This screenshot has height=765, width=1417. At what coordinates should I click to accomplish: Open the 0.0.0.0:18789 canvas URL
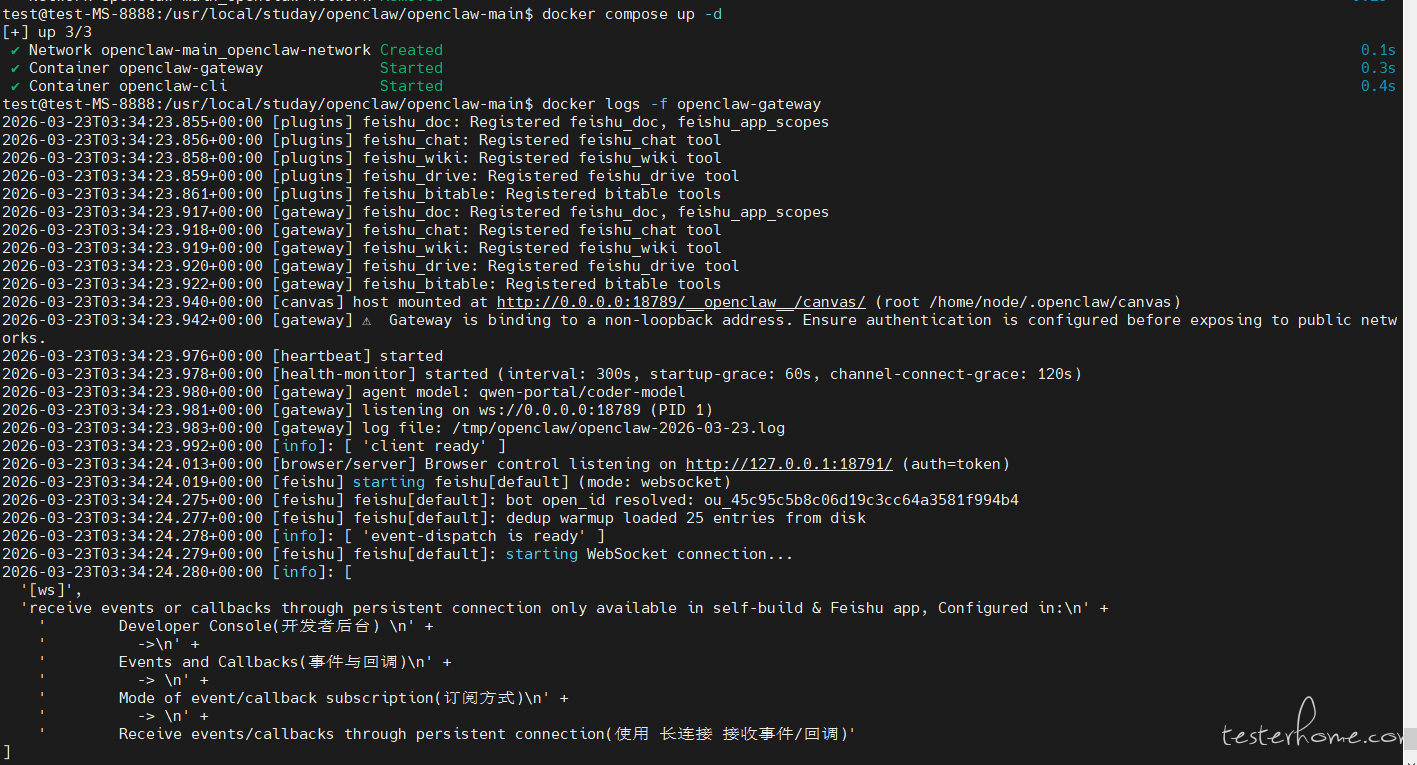coord(681,302)
